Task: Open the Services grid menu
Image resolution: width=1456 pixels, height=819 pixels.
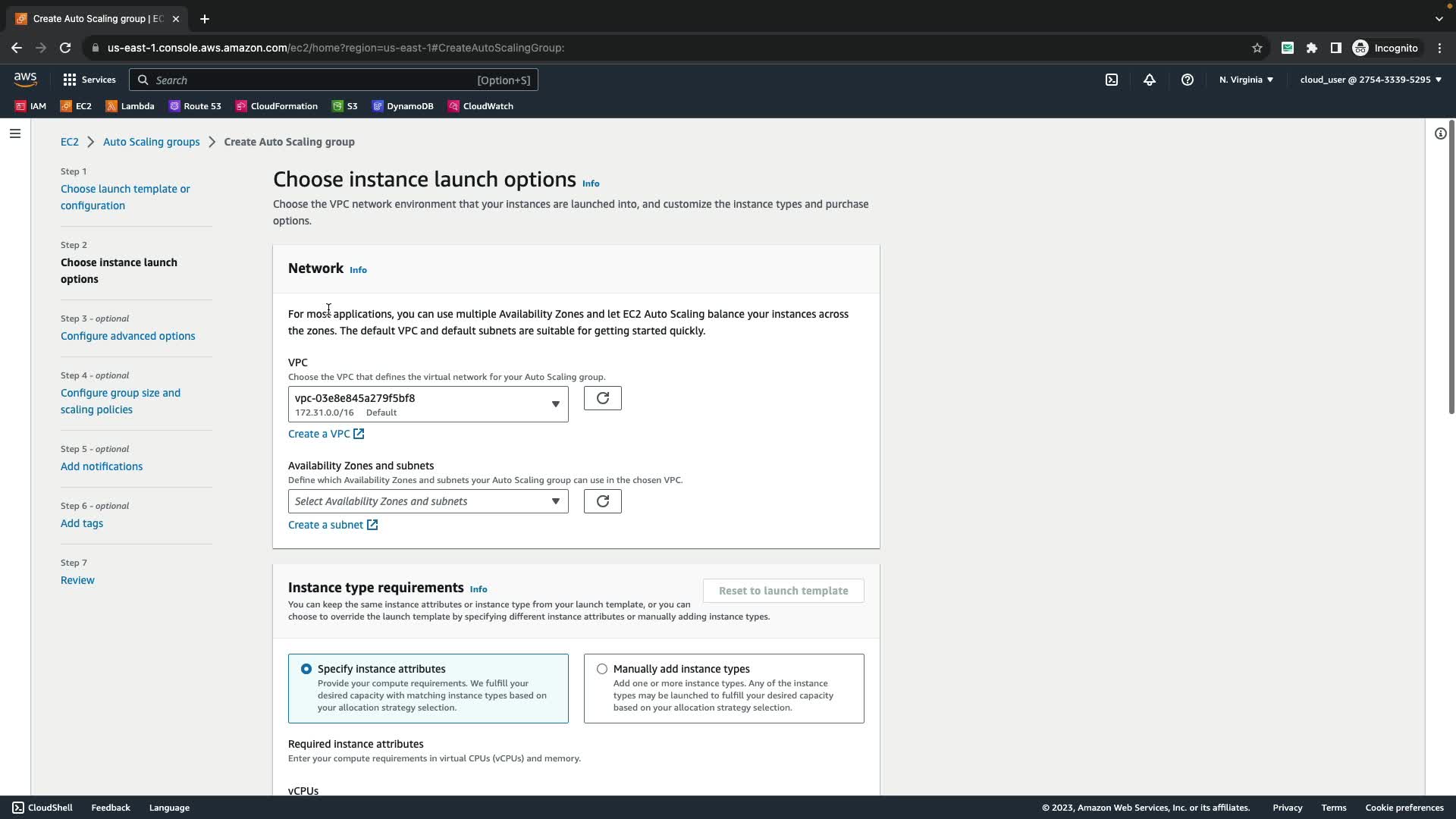Action: [89, 80]
